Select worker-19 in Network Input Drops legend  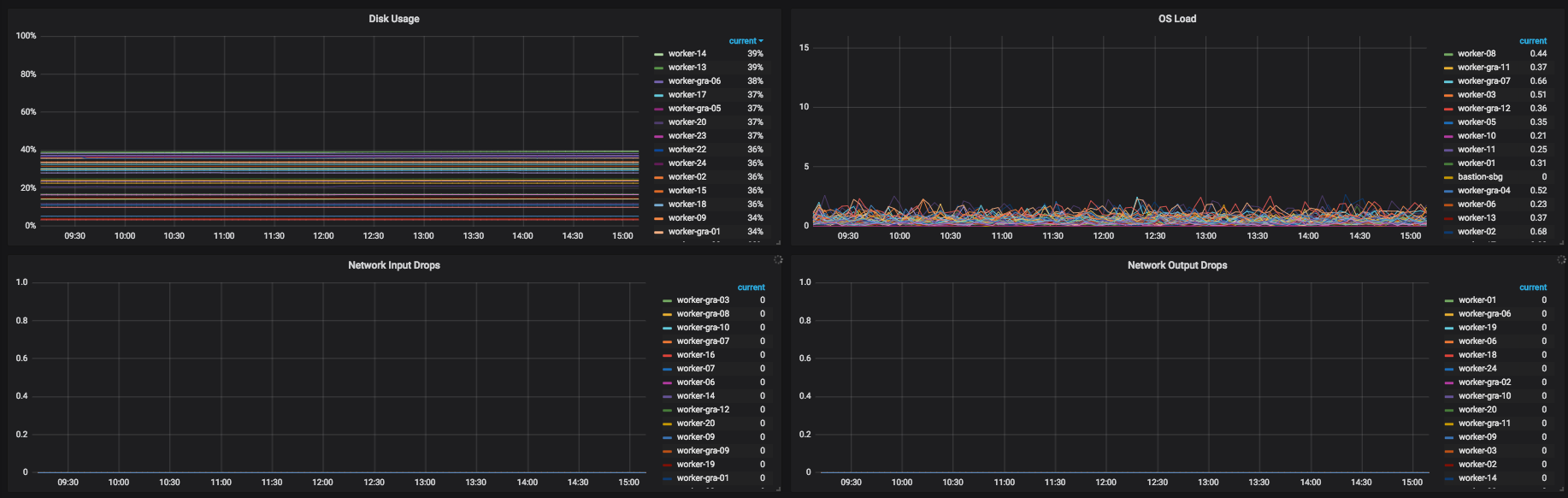point(696,465)
